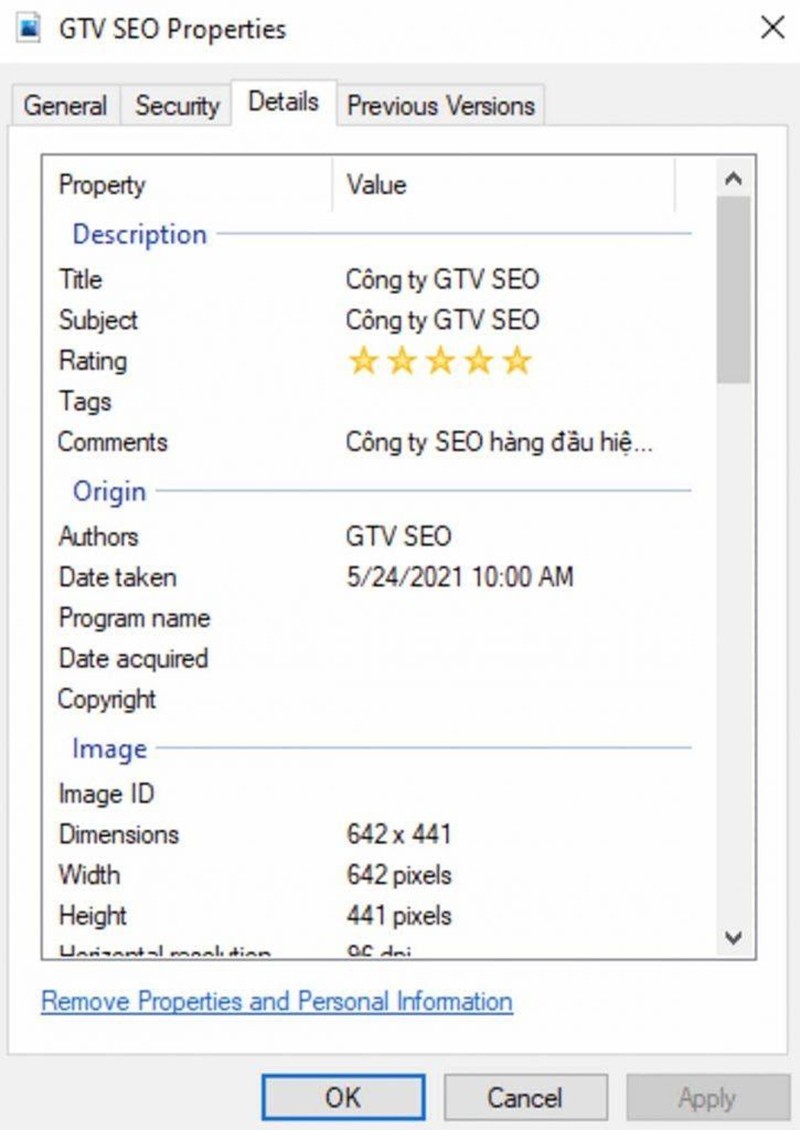Switch to the General tab
This screenshot has height=1130, width=800.
[66, 106]
